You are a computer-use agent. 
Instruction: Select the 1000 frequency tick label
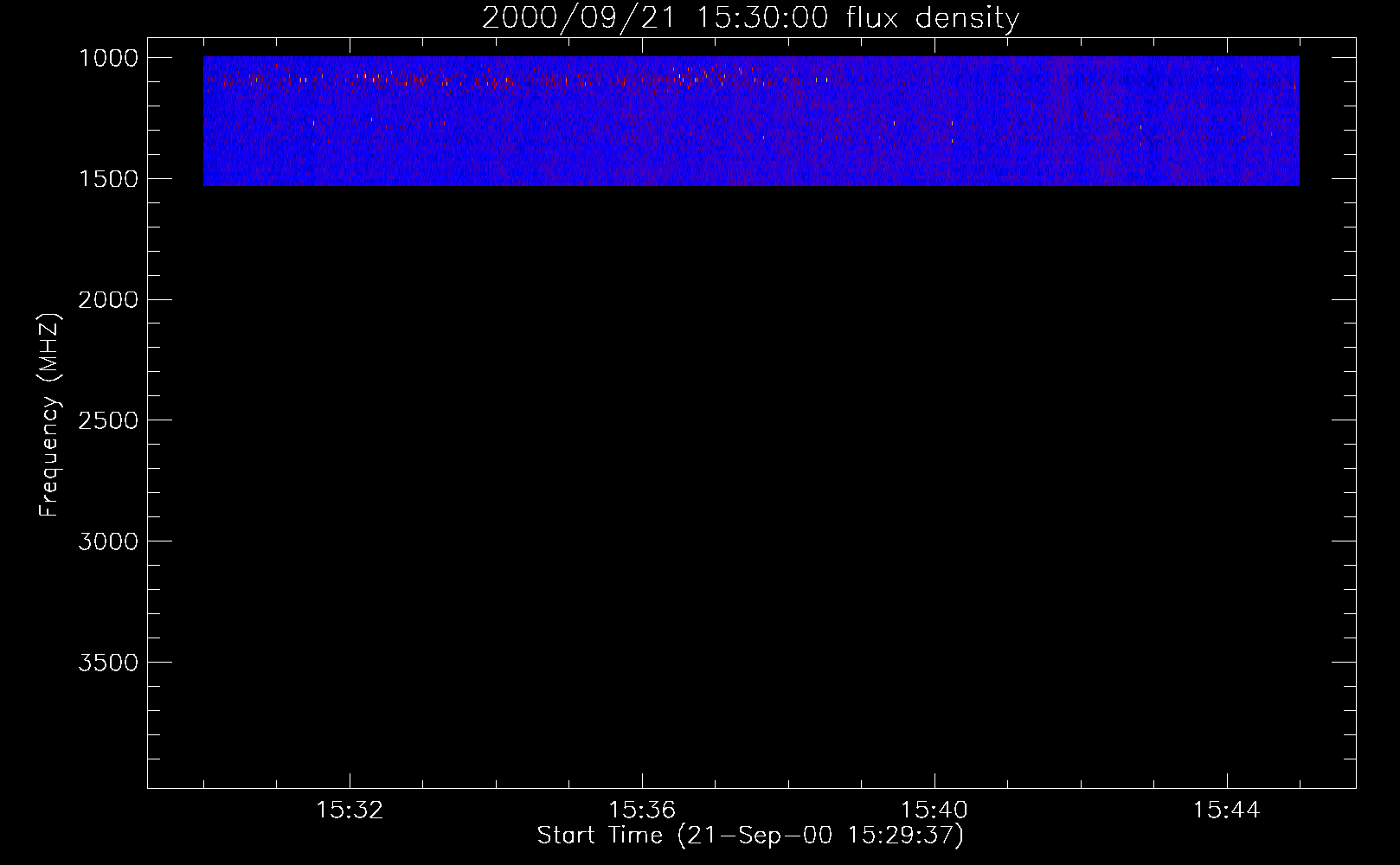click(108, 58)
